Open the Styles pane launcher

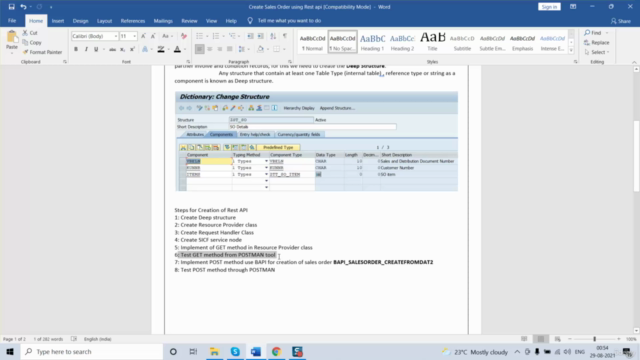[576, 62]
